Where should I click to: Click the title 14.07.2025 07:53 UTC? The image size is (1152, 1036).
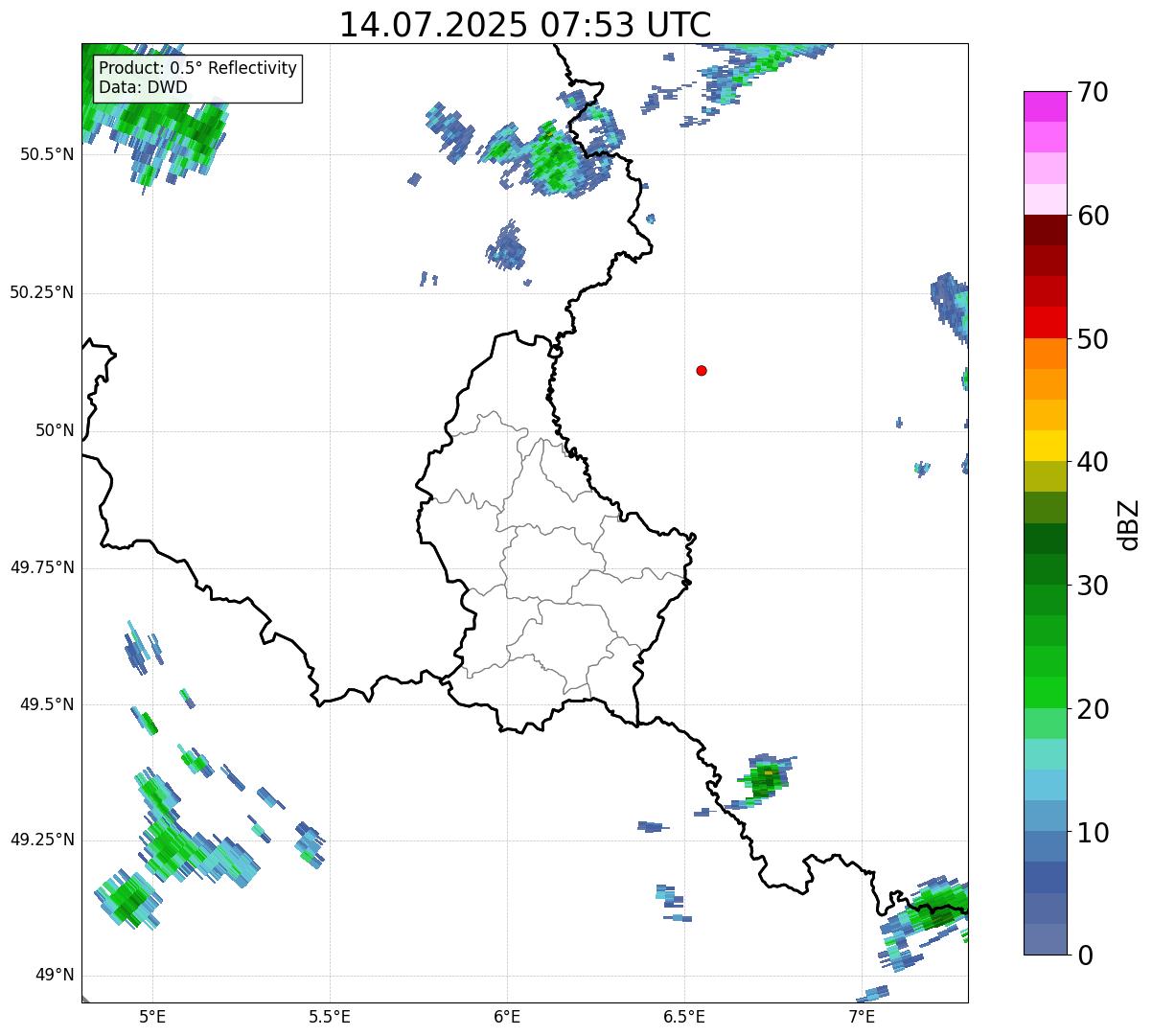pos(525,25)
